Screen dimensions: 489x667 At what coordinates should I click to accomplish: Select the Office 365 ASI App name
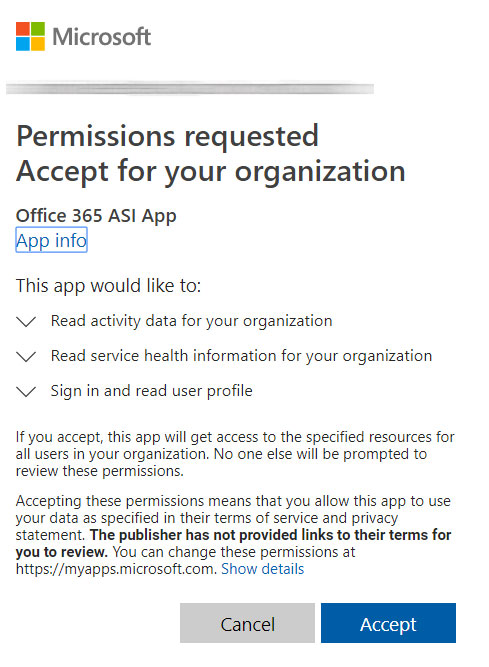pyautogui.click(x=96, y=216)
